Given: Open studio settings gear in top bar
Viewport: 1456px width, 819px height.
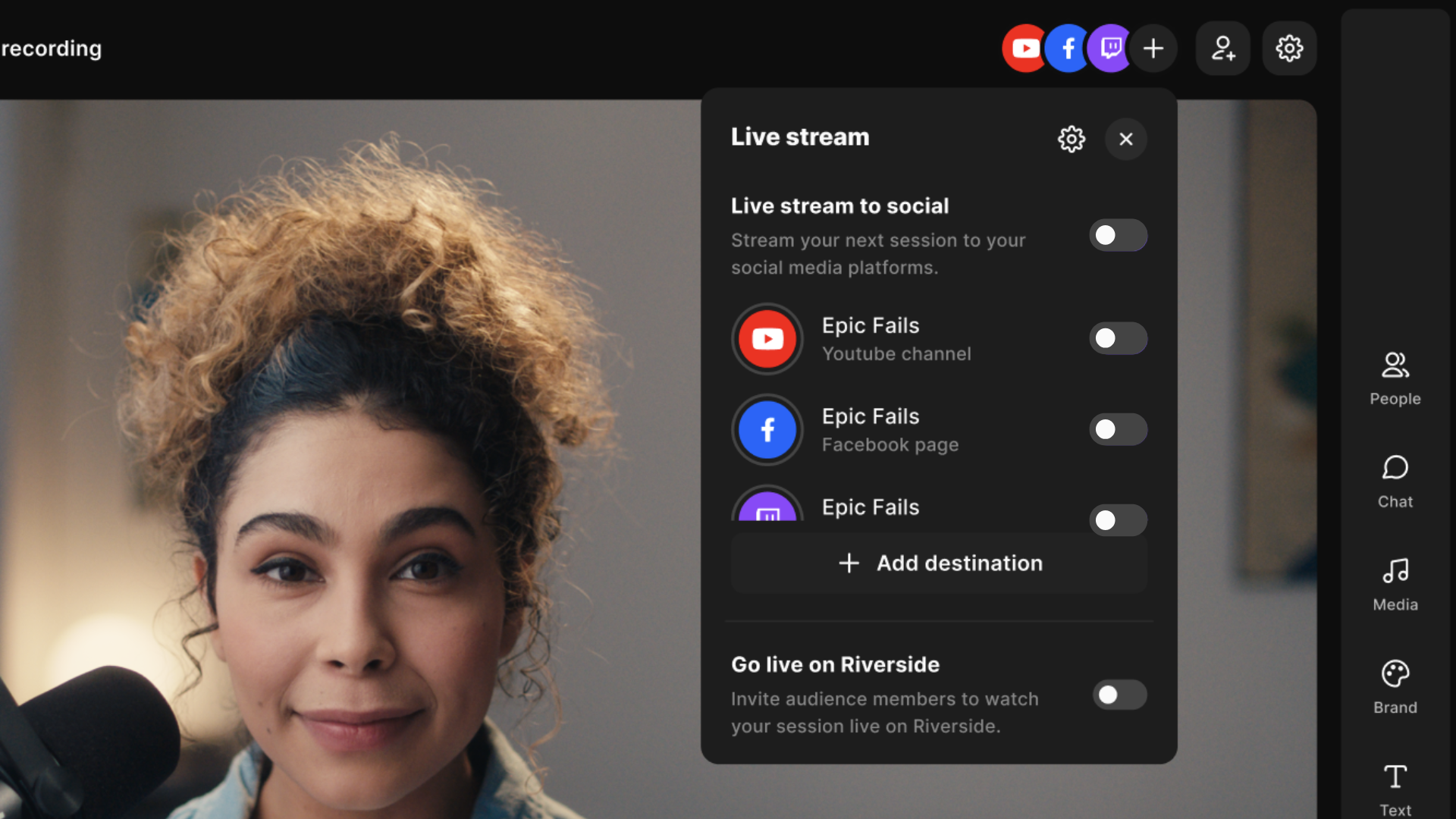Looking at the screenshot, I should pyautogui.click(x=1289, y=49).
